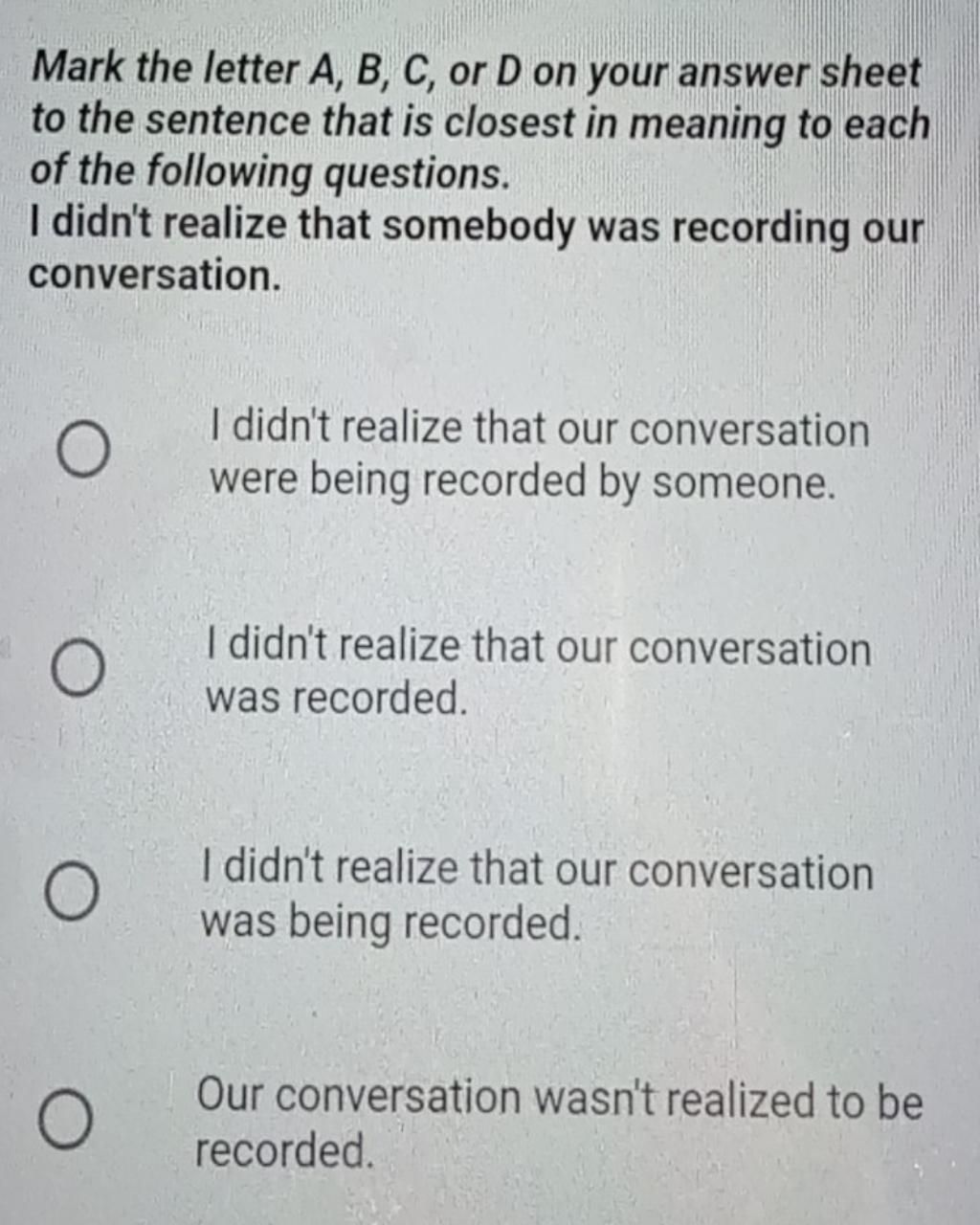Choose the radio button beside 'was recorded.'

78,668
